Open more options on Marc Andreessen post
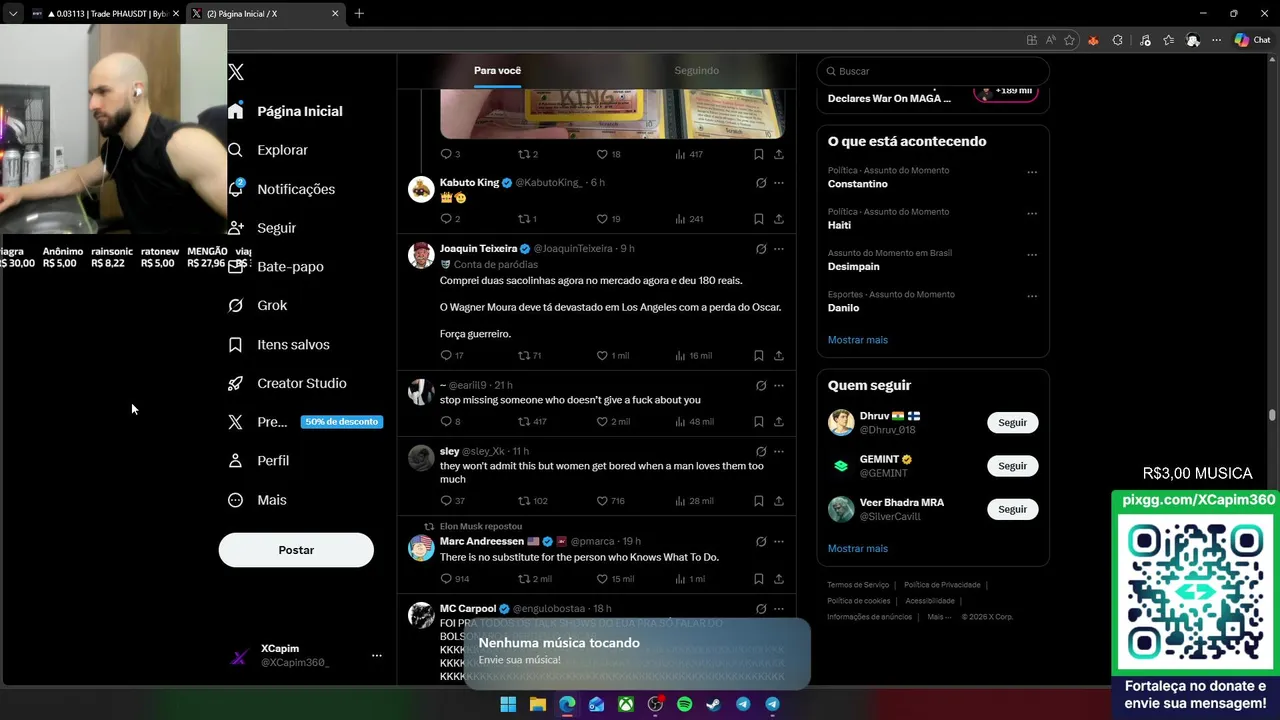The height and width of the screenshot is (720, 1280). pyautogui.click(x=779, y=542)
